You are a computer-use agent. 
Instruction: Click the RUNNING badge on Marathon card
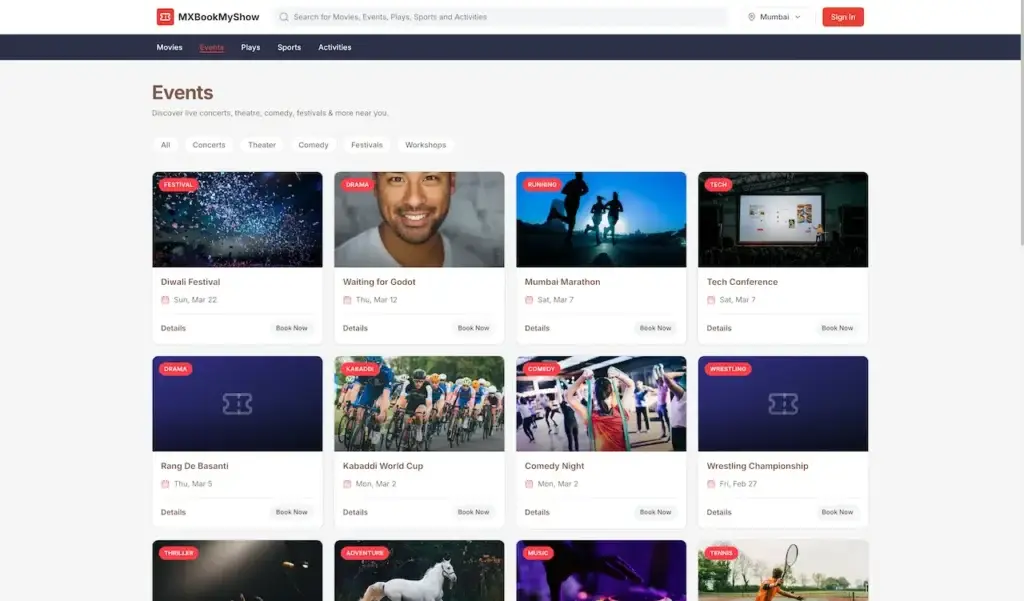542,185
